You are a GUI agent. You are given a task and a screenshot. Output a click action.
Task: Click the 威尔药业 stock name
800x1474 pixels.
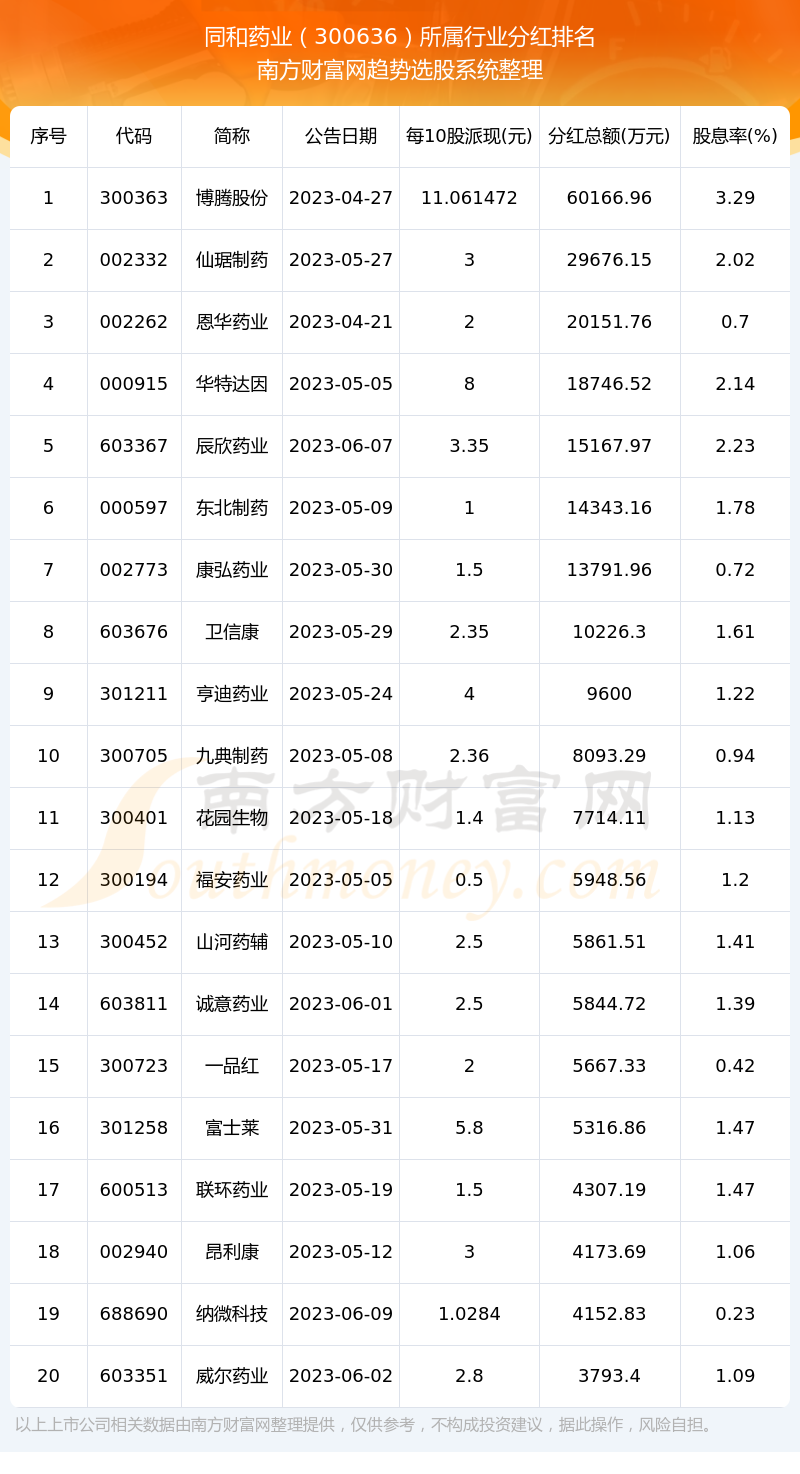(232, 1376)
